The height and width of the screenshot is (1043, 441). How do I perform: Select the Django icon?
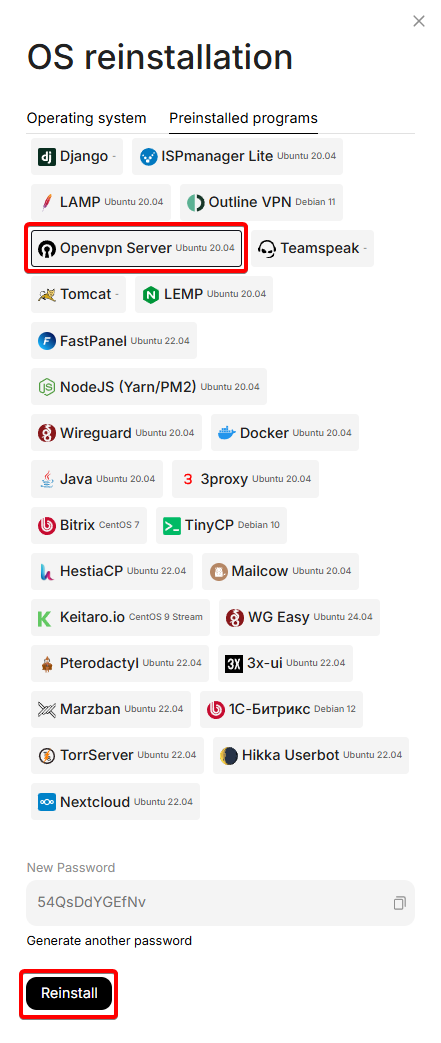47,157
